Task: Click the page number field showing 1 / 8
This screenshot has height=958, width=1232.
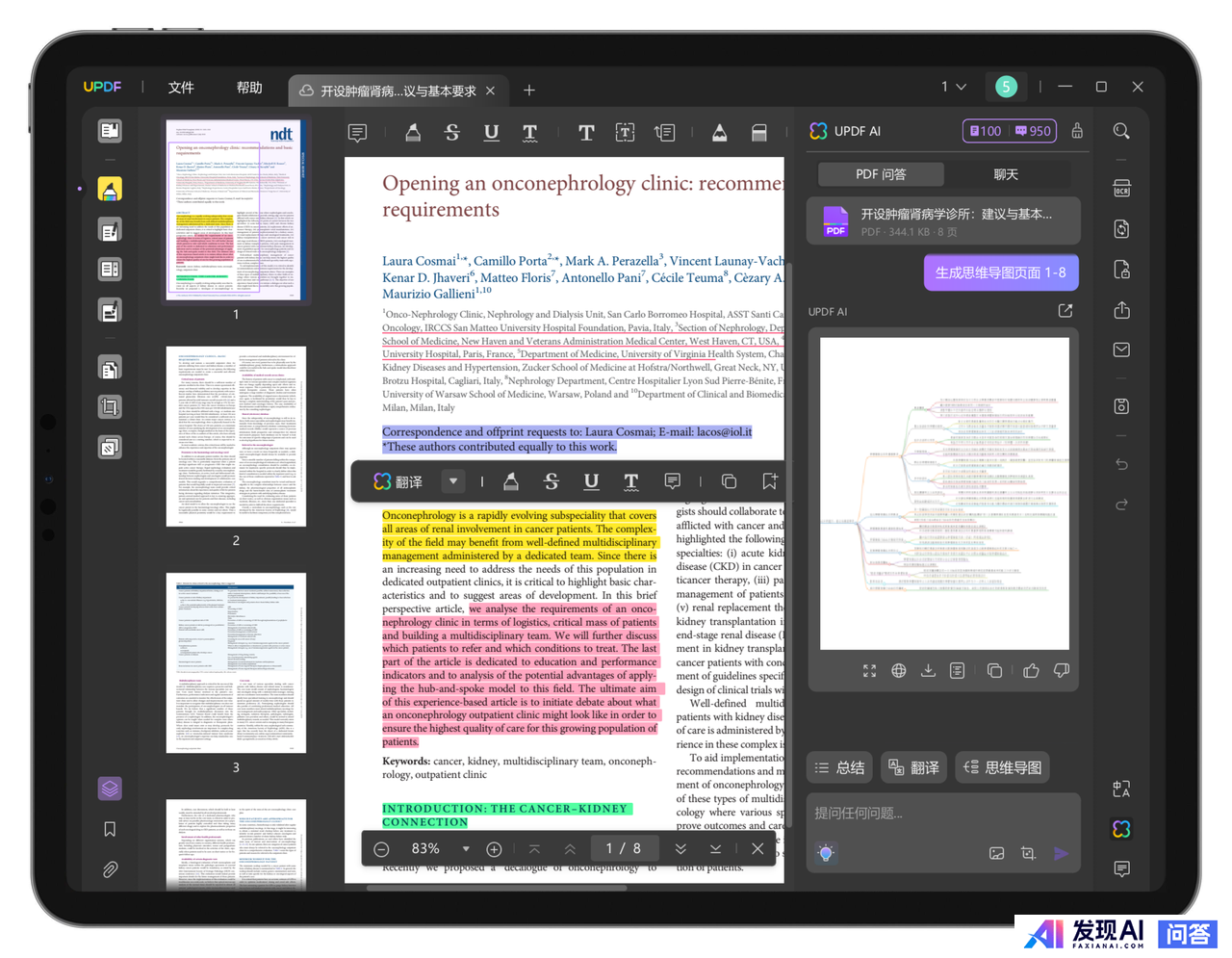Action: coord(624,848)
